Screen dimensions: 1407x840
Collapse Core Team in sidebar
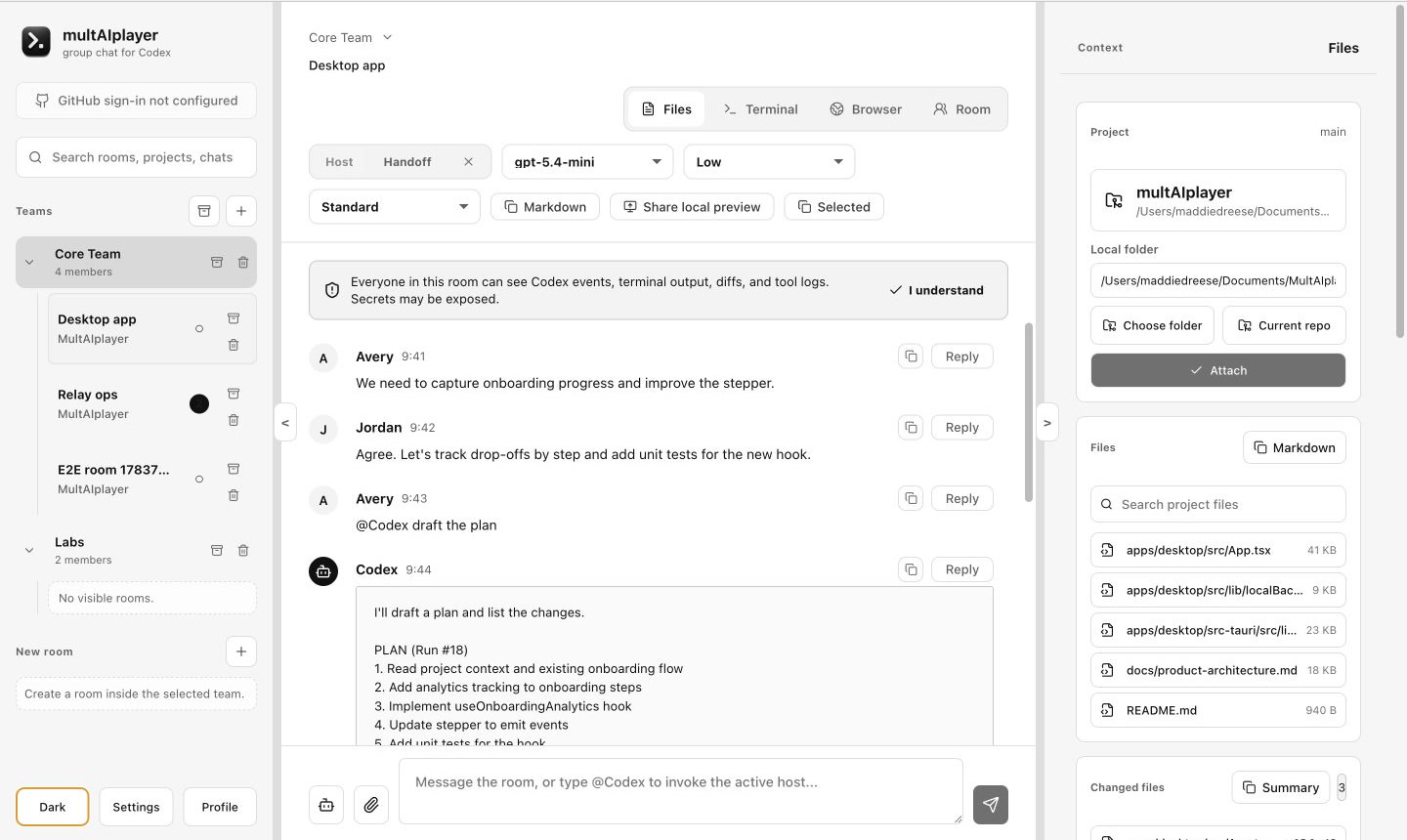coord(29,262)
